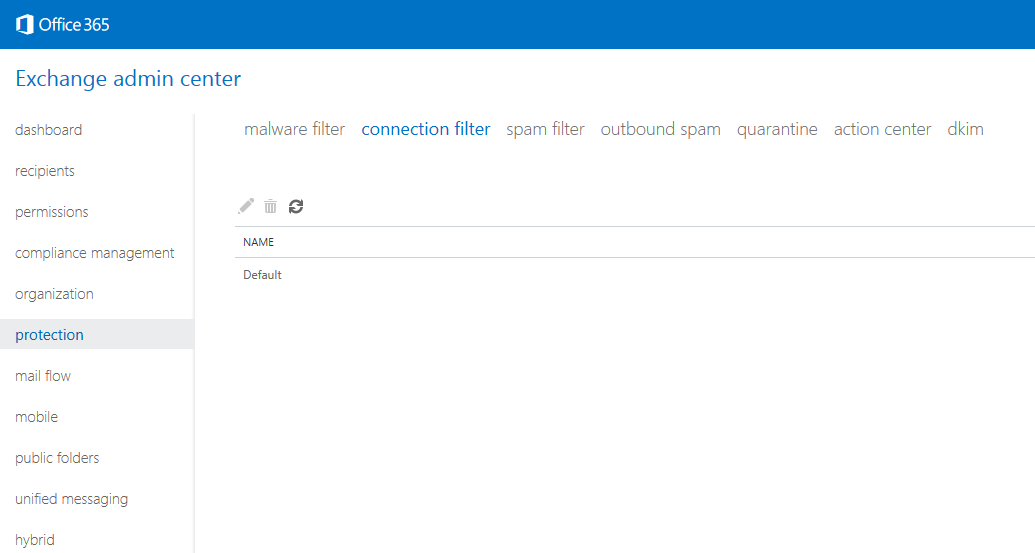The height and width of the screenshot is (553, 1035).
Task: Click the Exchange admin center title
Action: pyautogui.click(x=128, y=79)
